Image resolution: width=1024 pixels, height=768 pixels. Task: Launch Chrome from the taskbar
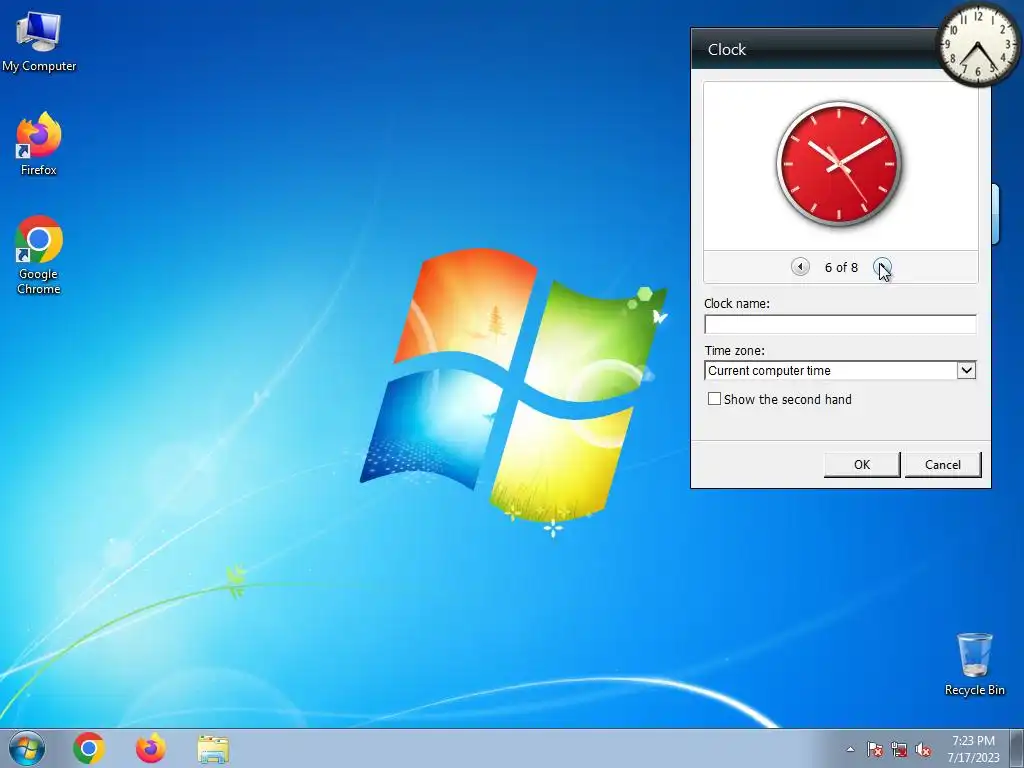click(89, 748)
